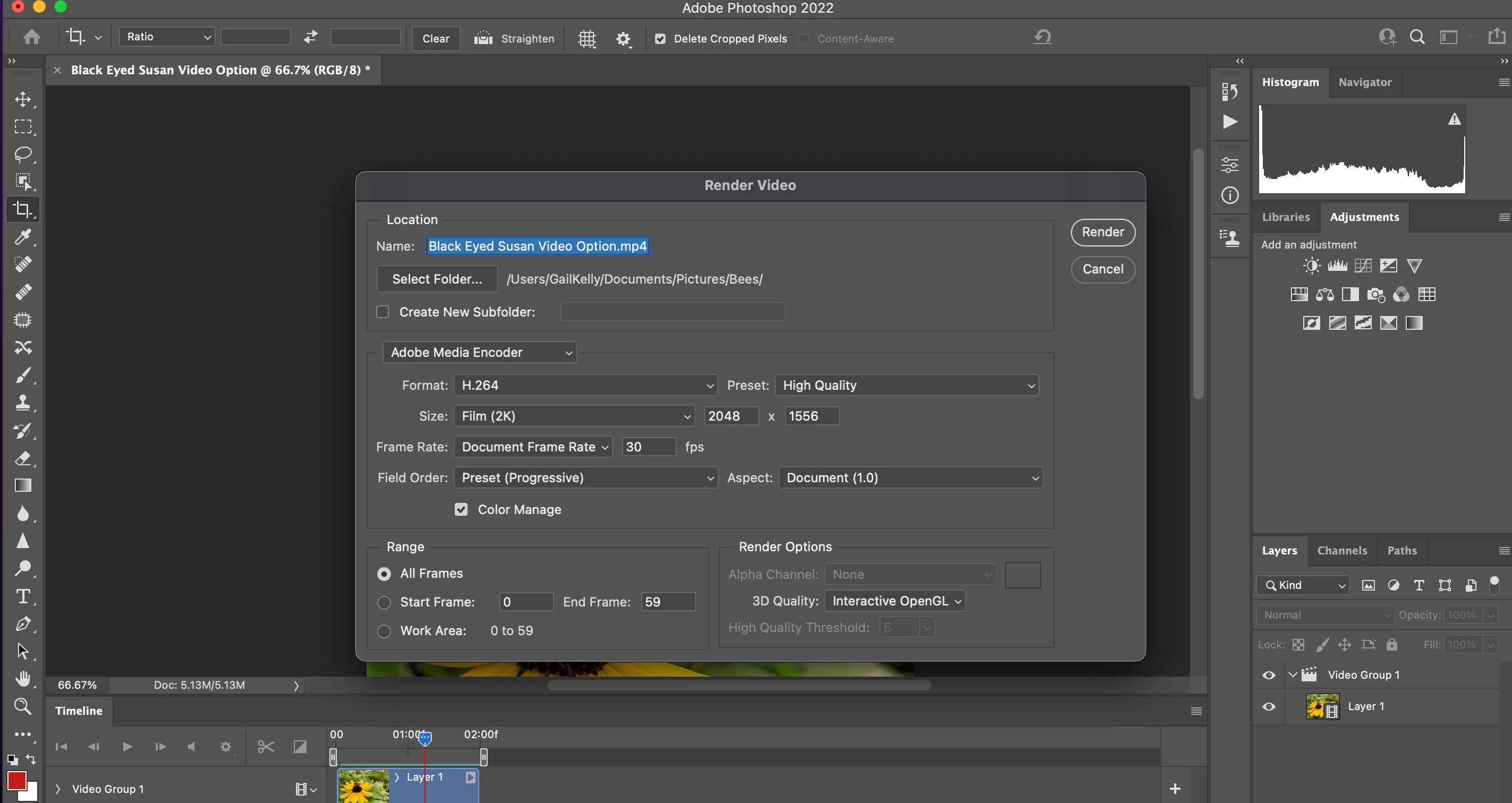Select the Work Area radio button

click(384, 631)
